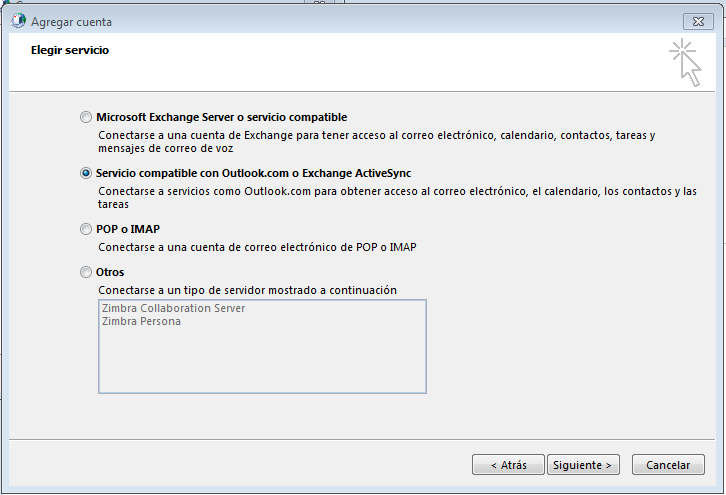The image size is (726, 495).
Task: Go back with the Atrás button
Action: (508, 464)
